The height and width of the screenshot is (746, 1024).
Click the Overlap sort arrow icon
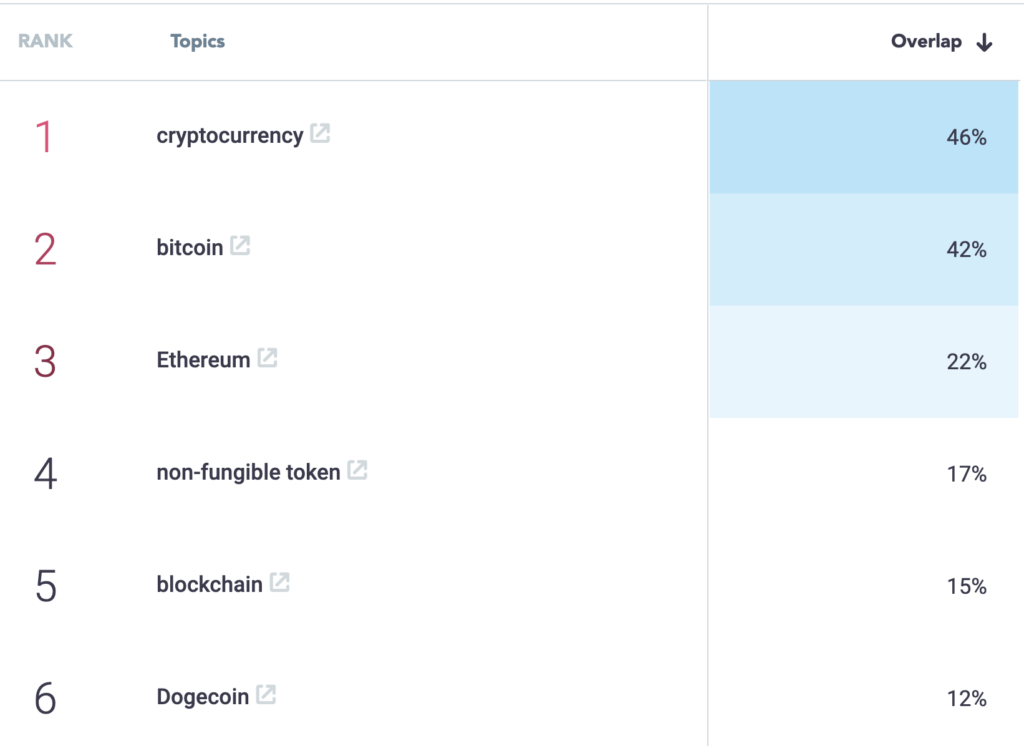[985, 42]
